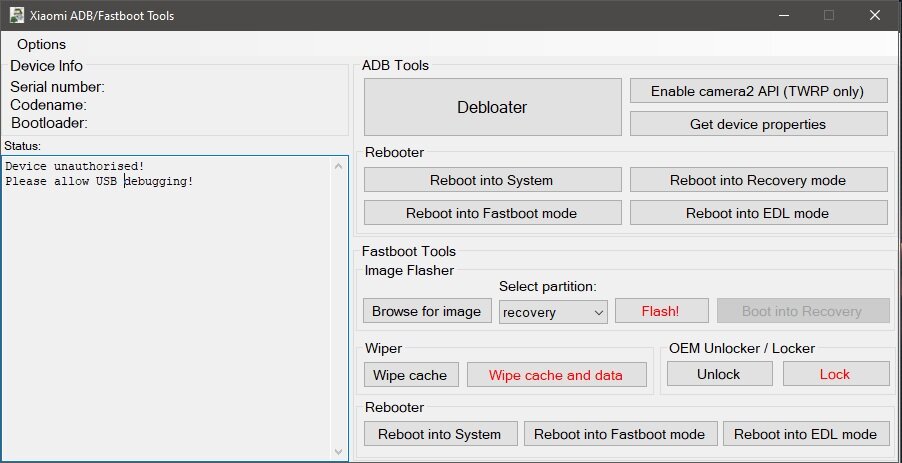Click the 'Bootloader:' label

point(49,123)
